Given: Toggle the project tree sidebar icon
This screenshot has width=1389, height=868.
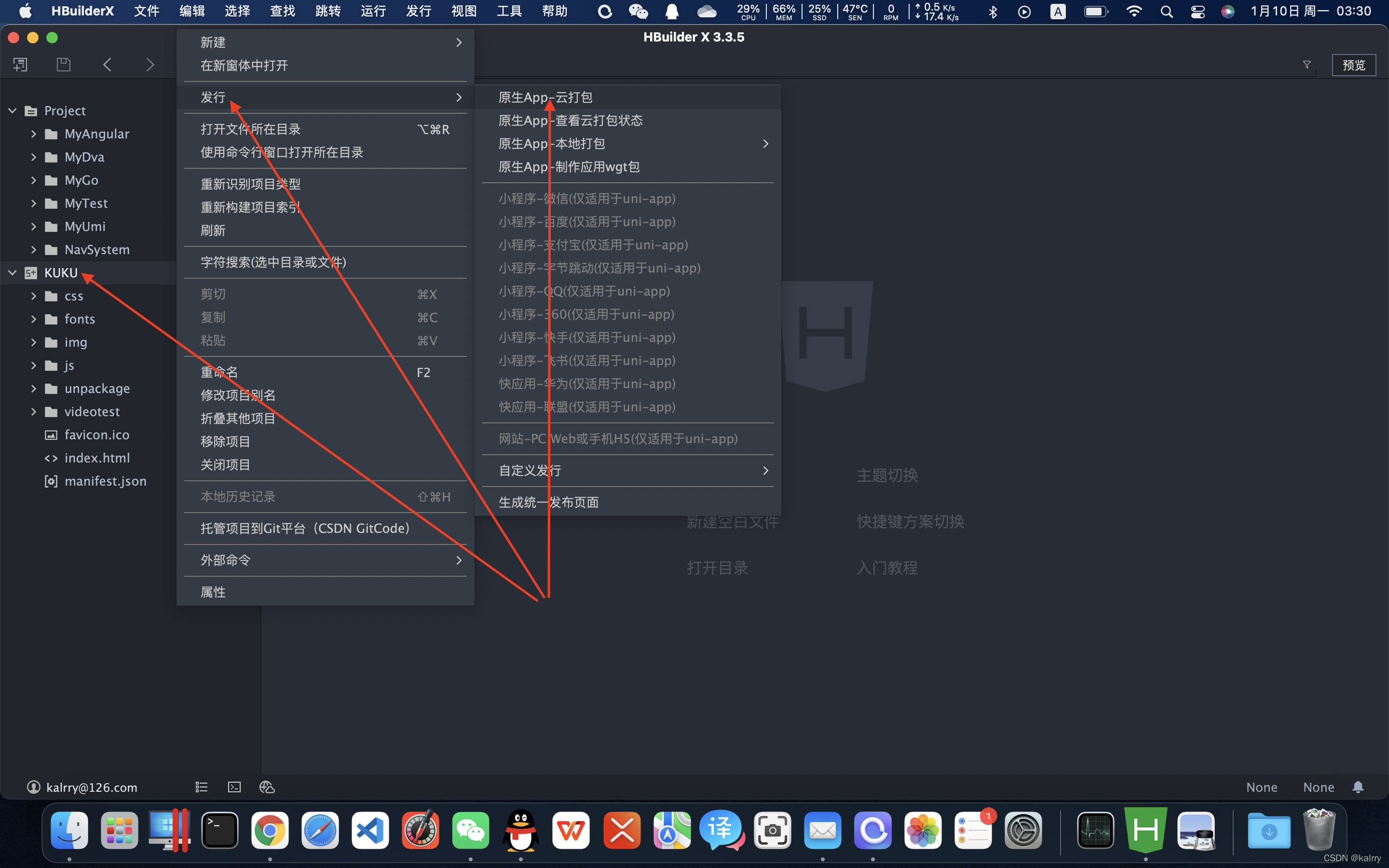Looking at the screenshot, I should (21, 64).
